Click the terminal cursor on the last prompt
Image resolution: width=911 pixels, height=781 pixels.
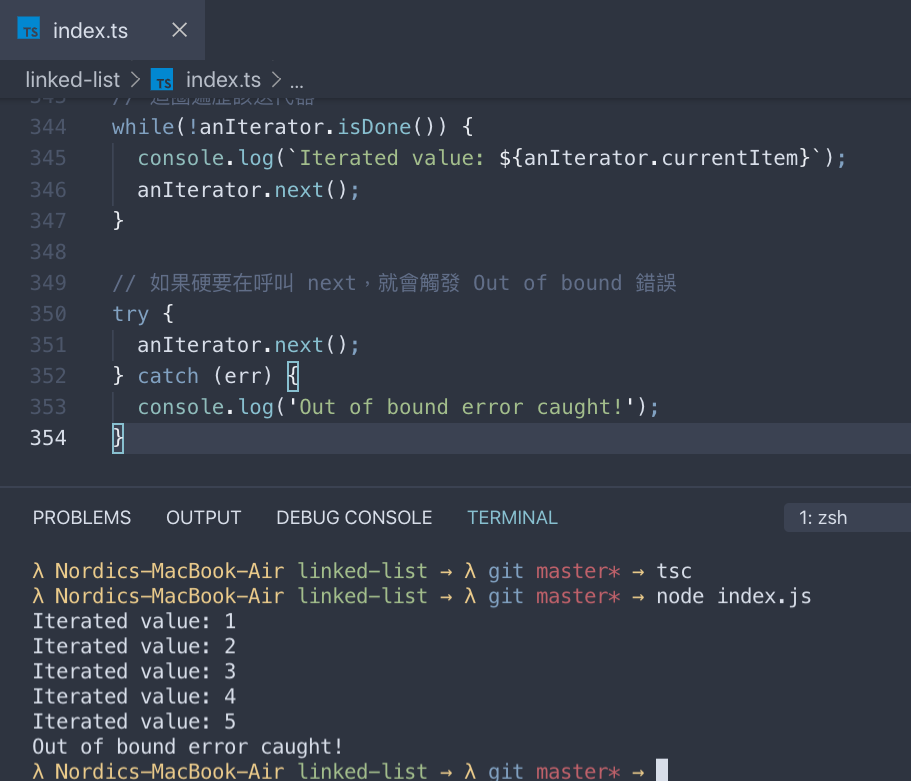(662, 771)
